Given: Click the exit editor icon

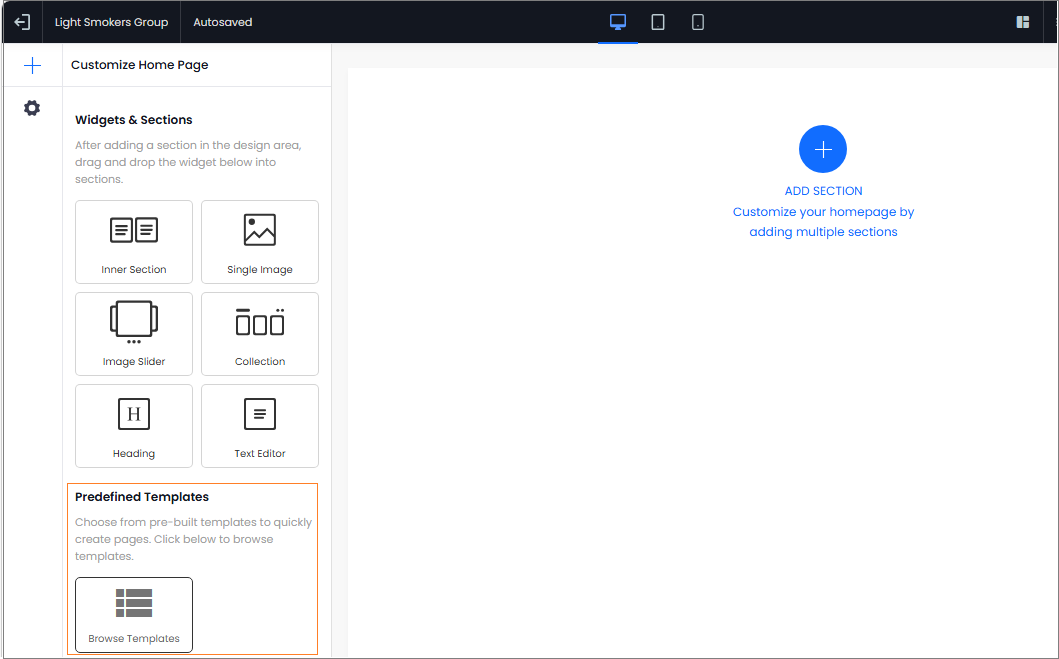Looking at the screenshot, I should pyautogui.click(x=22, y=22).
